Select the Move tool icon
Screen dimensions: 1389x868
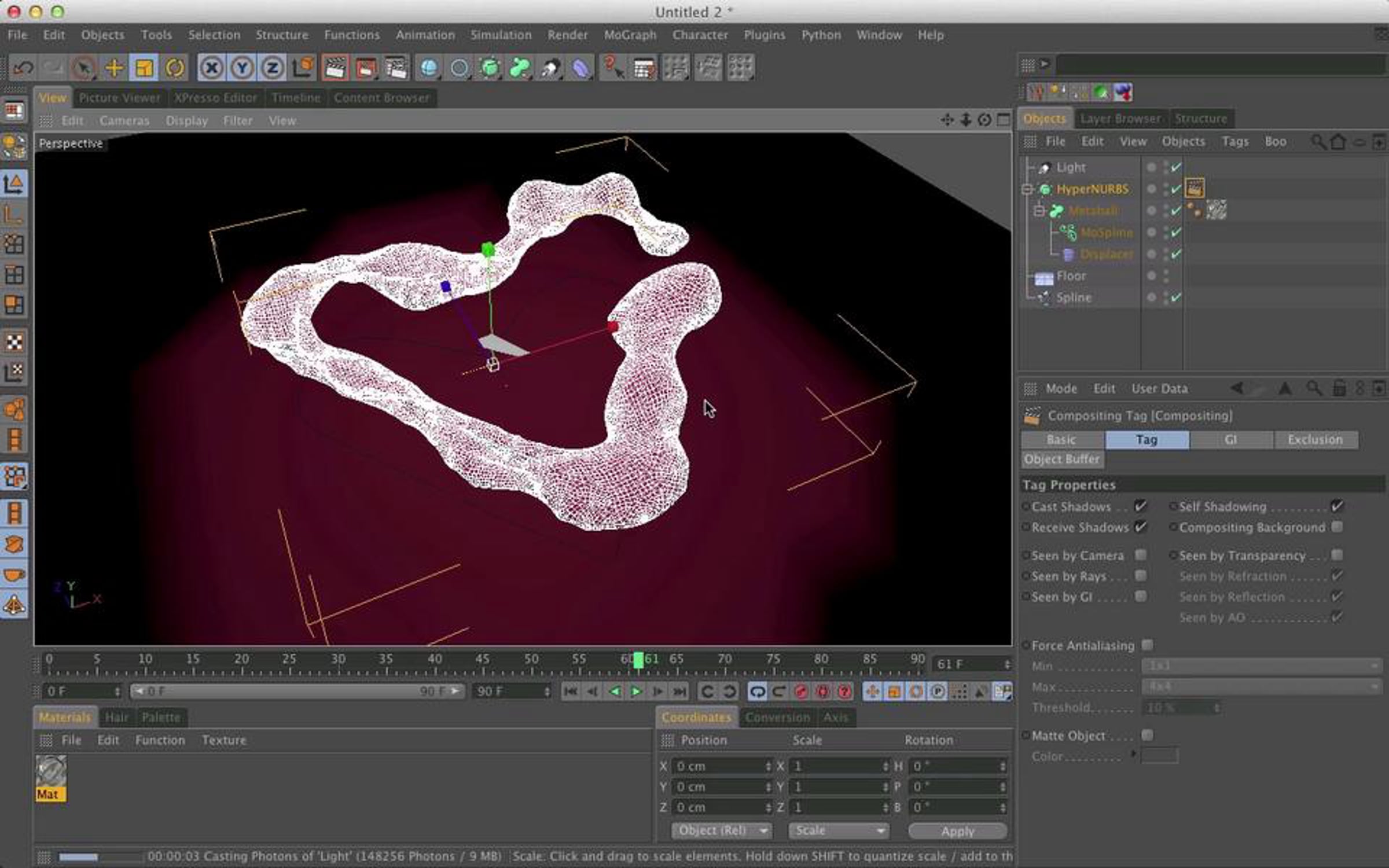[x=114, y=68]
